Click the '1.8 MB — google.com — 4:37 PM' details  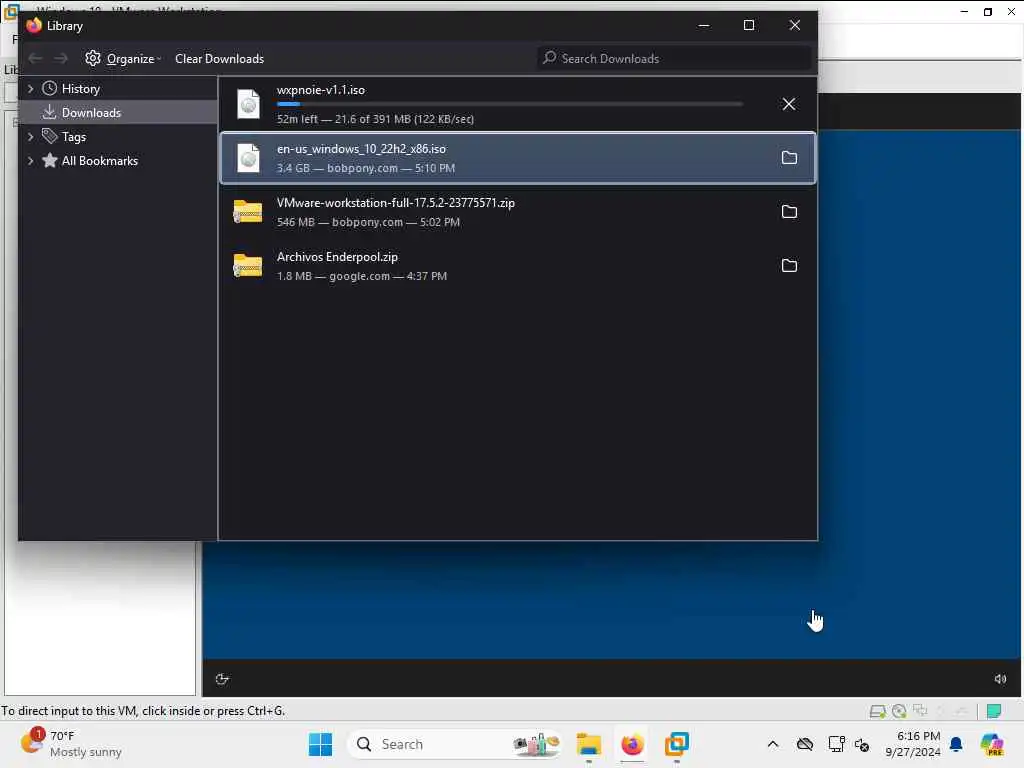(x=362, y=276)
